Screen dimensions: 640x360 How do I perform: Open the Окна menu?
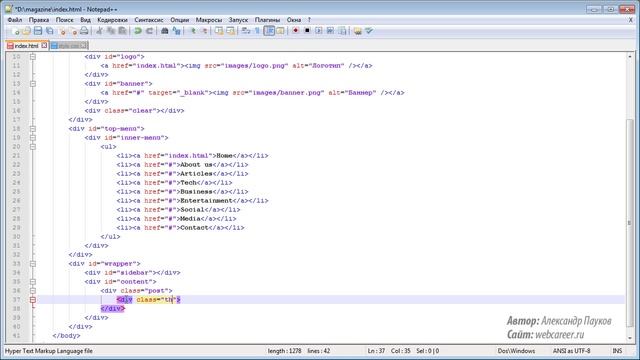coord(294,20)
